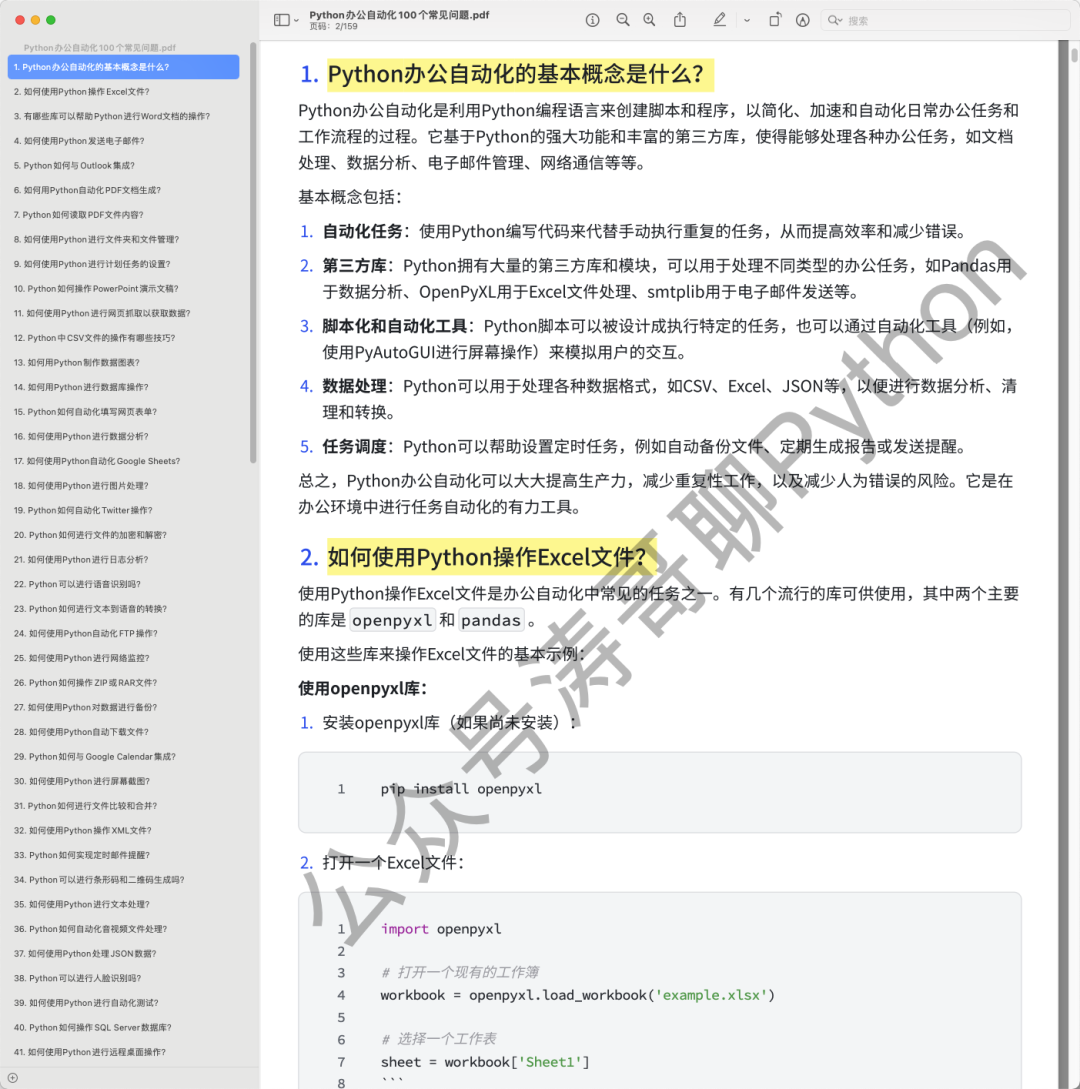Select item 23 文本到语音的转换
Viewport: 1080px width, 1089px height.
(124, 609)
